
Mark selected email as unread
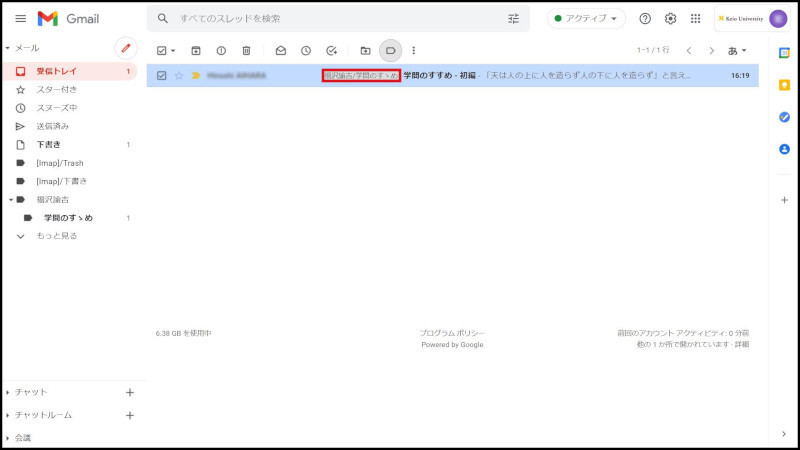click(x=281, y=50)
